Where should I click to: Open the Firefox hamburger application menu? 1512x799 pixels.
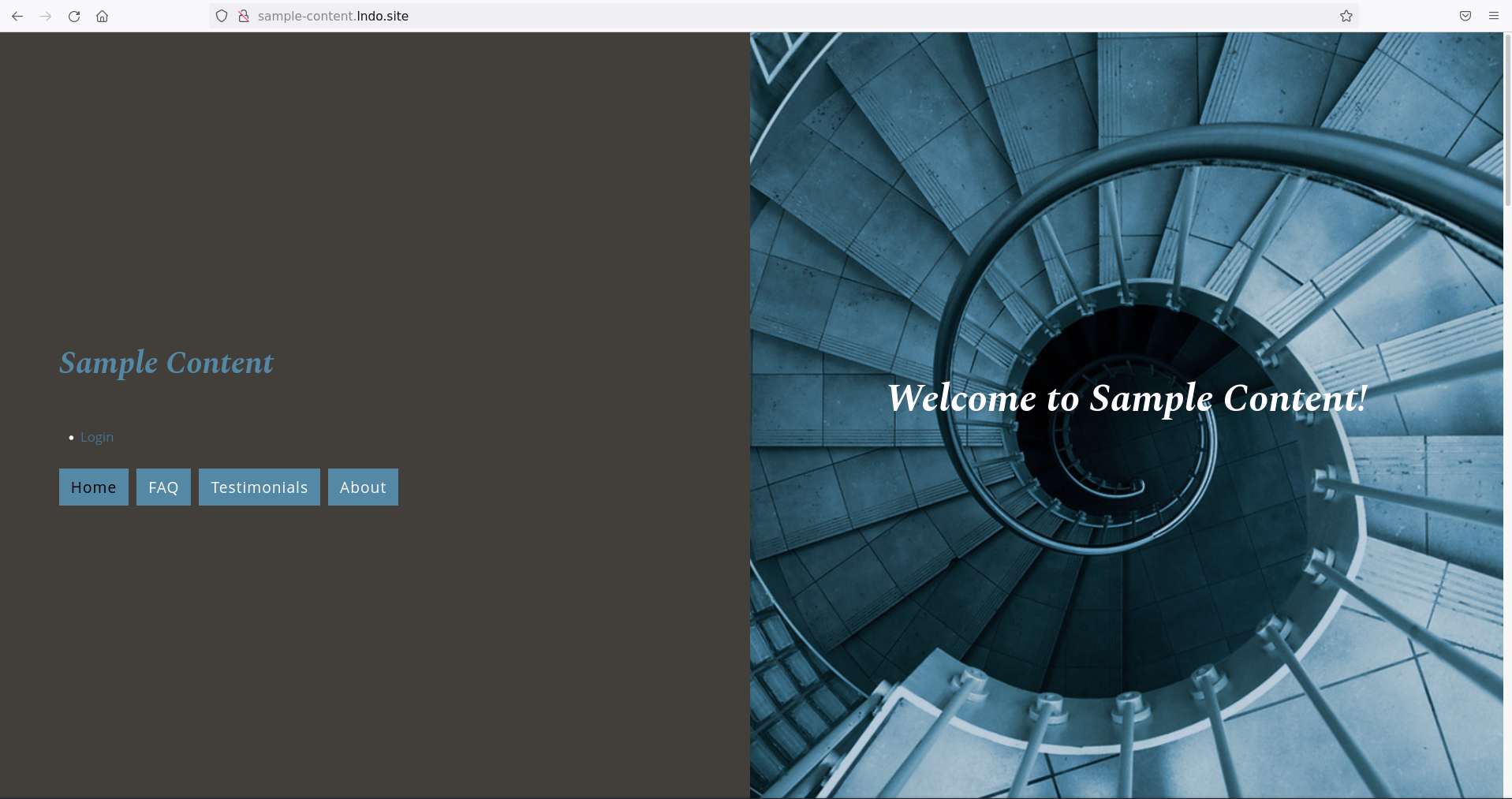[x=1494, y=16]
